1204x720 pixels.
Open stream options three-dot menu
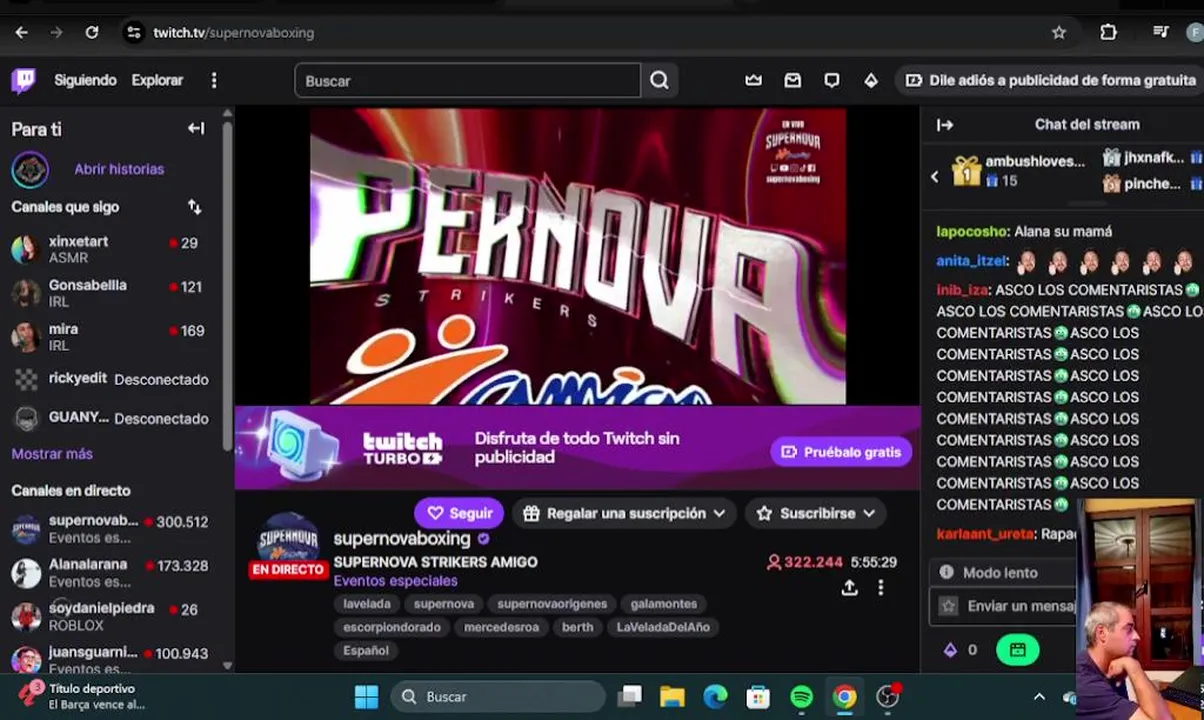[881, 588]
